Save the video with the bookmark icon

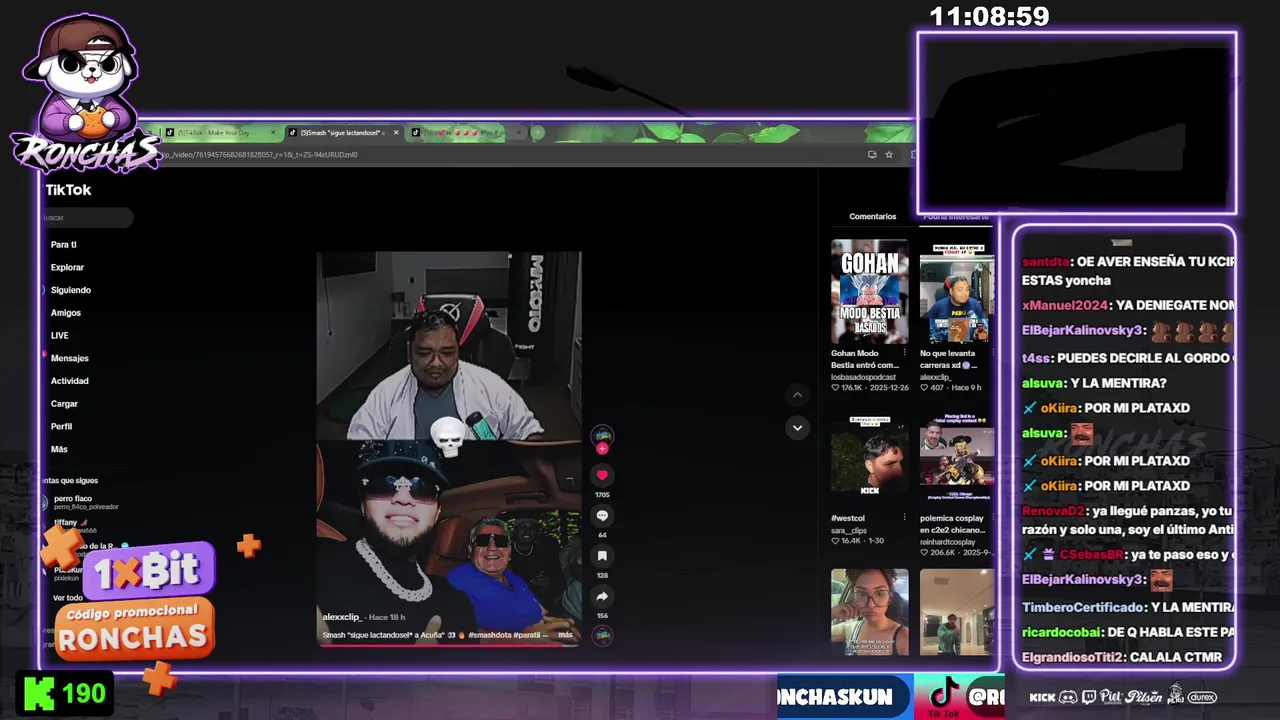[602, 556]
